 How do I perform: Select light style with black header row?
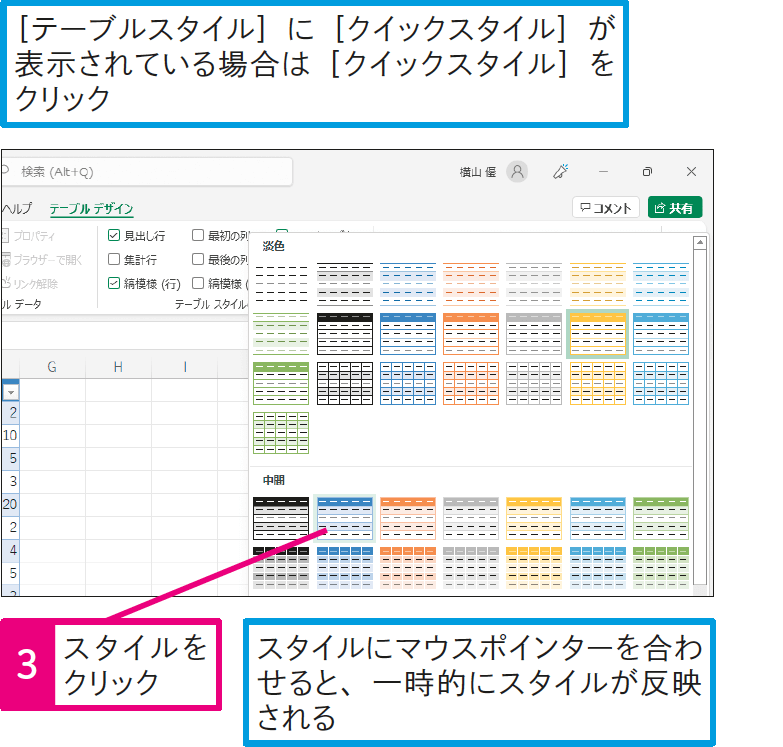point(345,334)
